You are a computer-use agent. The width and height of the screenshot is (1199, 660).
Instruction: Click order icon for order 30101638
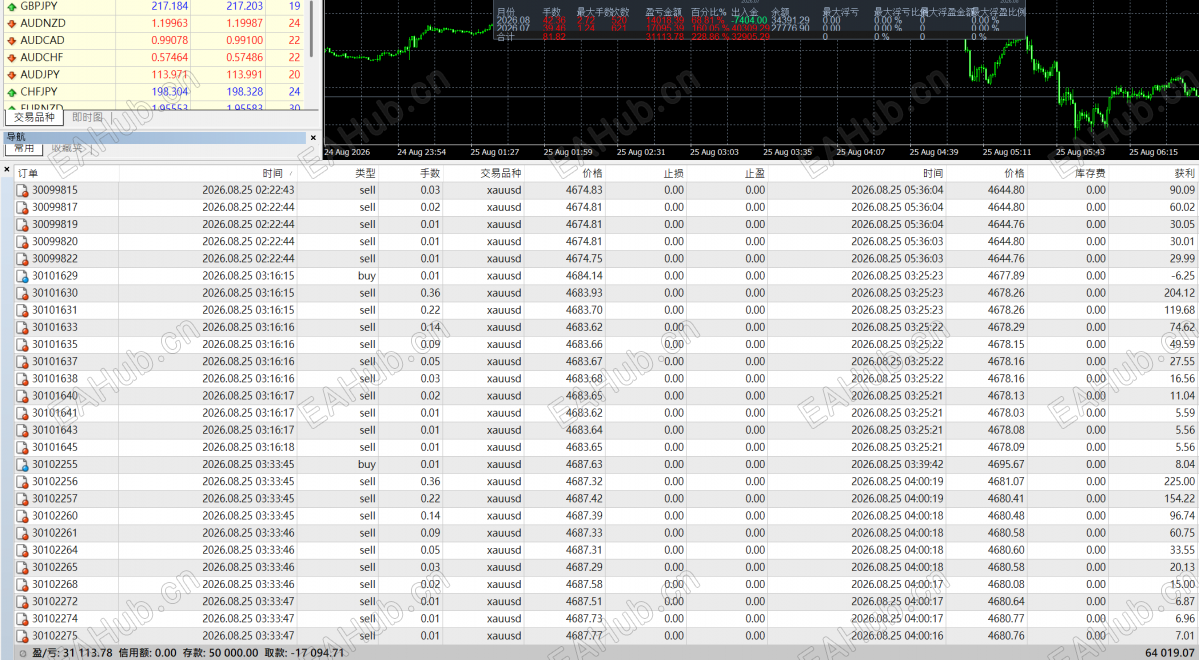(x=23, y=379)
